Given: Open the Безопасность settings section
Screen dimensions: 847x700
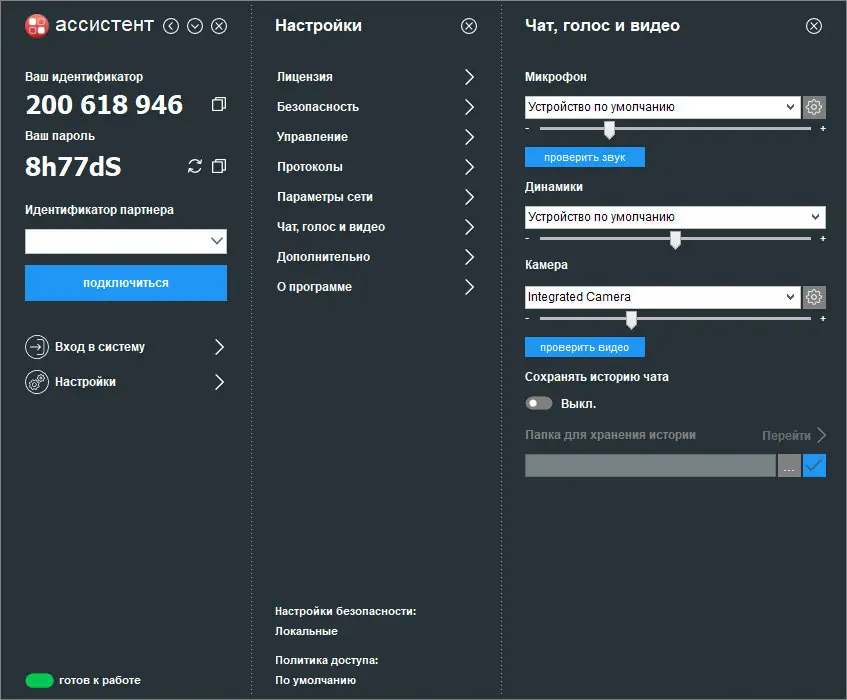Looking at the screenshot, I should point(375,107).
